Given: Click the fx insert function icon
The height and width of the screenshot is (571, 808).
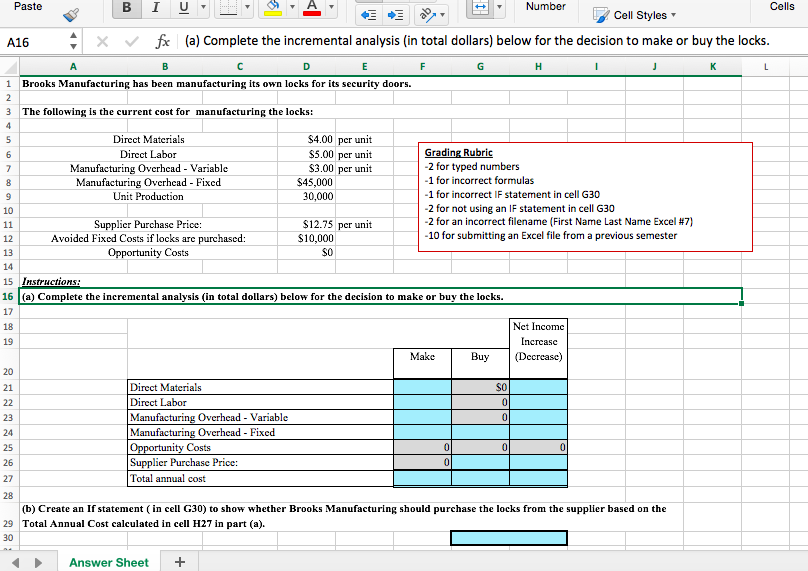Looking at the screenshot, I should point(162,41).
